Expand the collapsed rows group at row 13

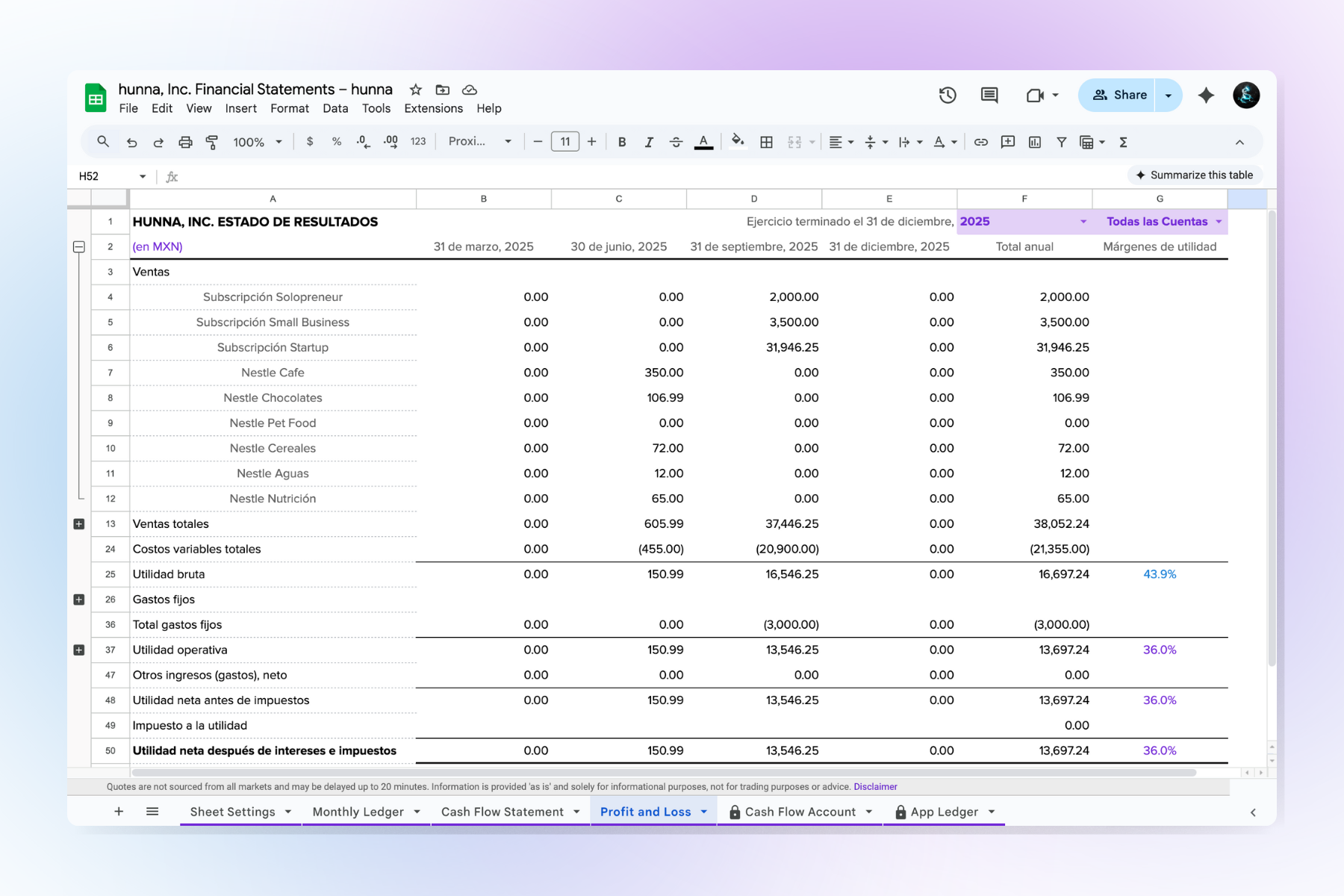pos(79,524)
